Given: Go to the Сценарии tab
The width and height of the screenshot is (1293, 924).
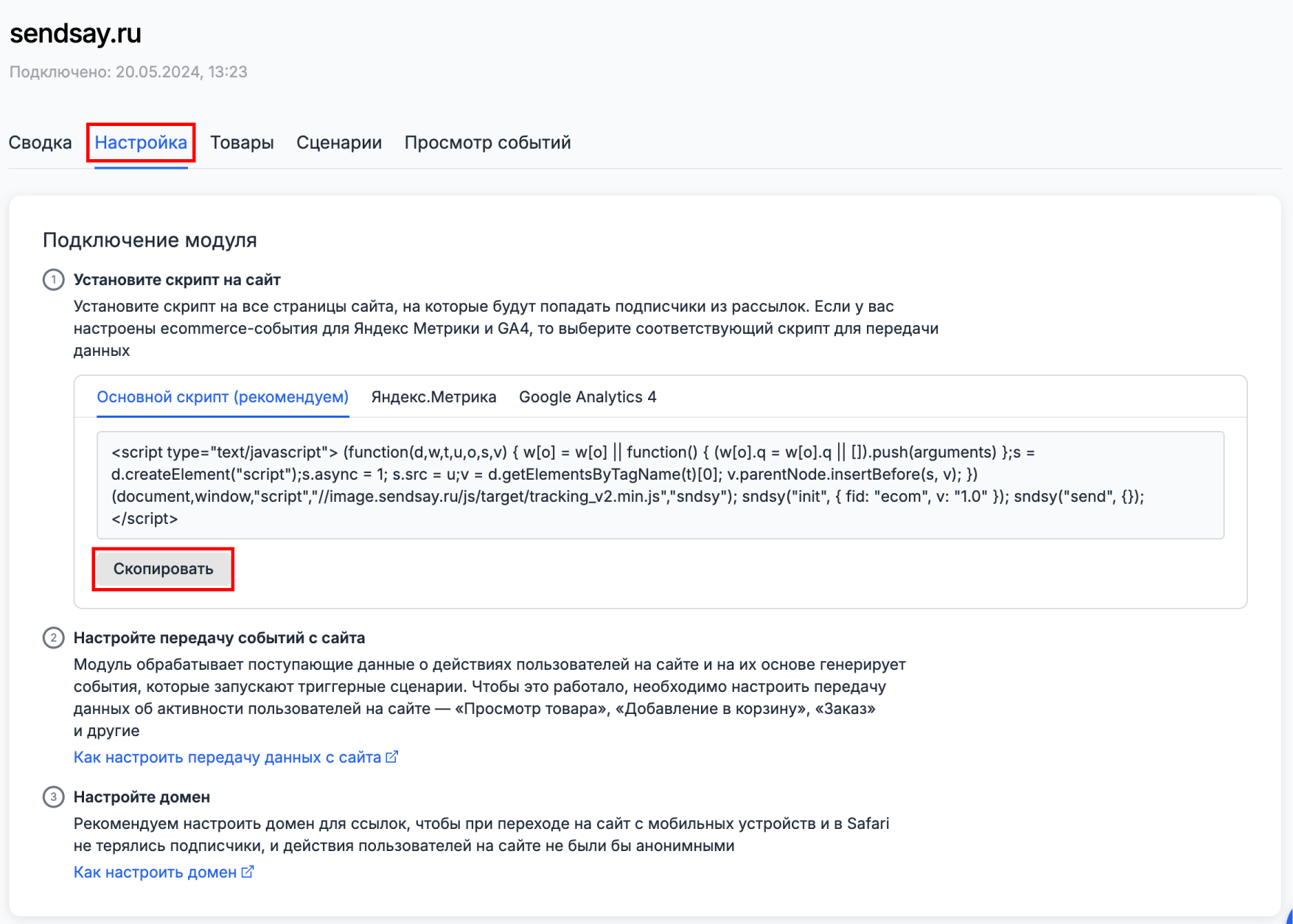Looking at the screenshot, I should coord(339,142).
